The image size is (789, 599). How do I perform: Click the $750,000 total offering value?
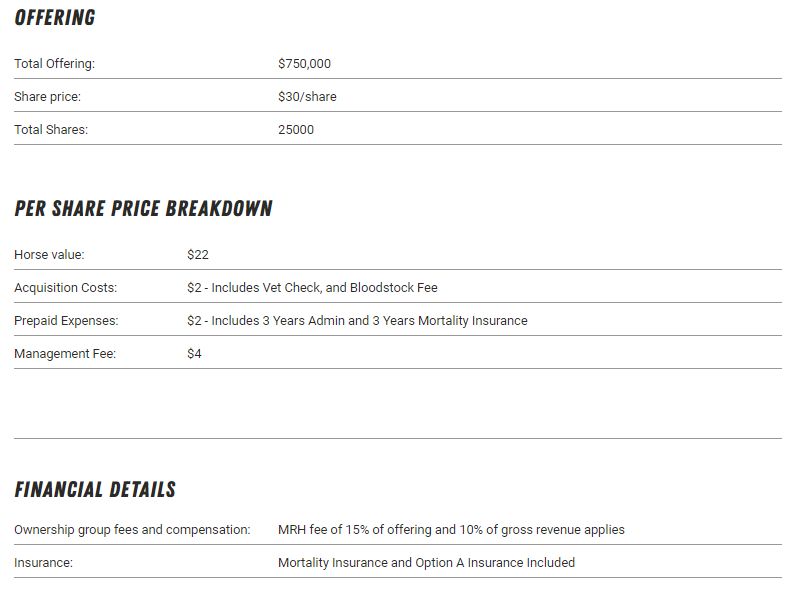[x=304, y=64]
